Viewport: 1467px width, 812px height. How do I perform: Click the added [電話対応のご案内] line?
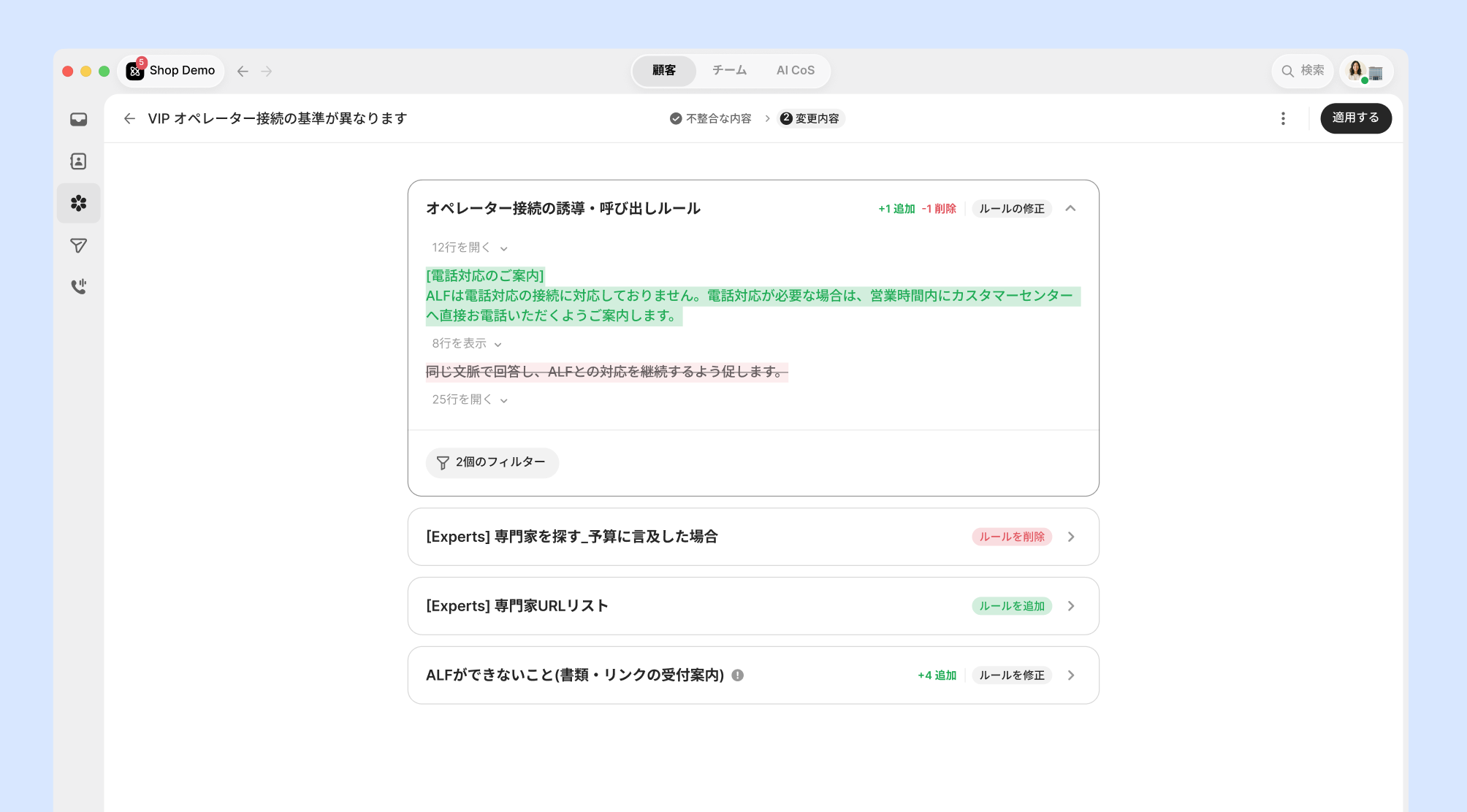(485, 276)
